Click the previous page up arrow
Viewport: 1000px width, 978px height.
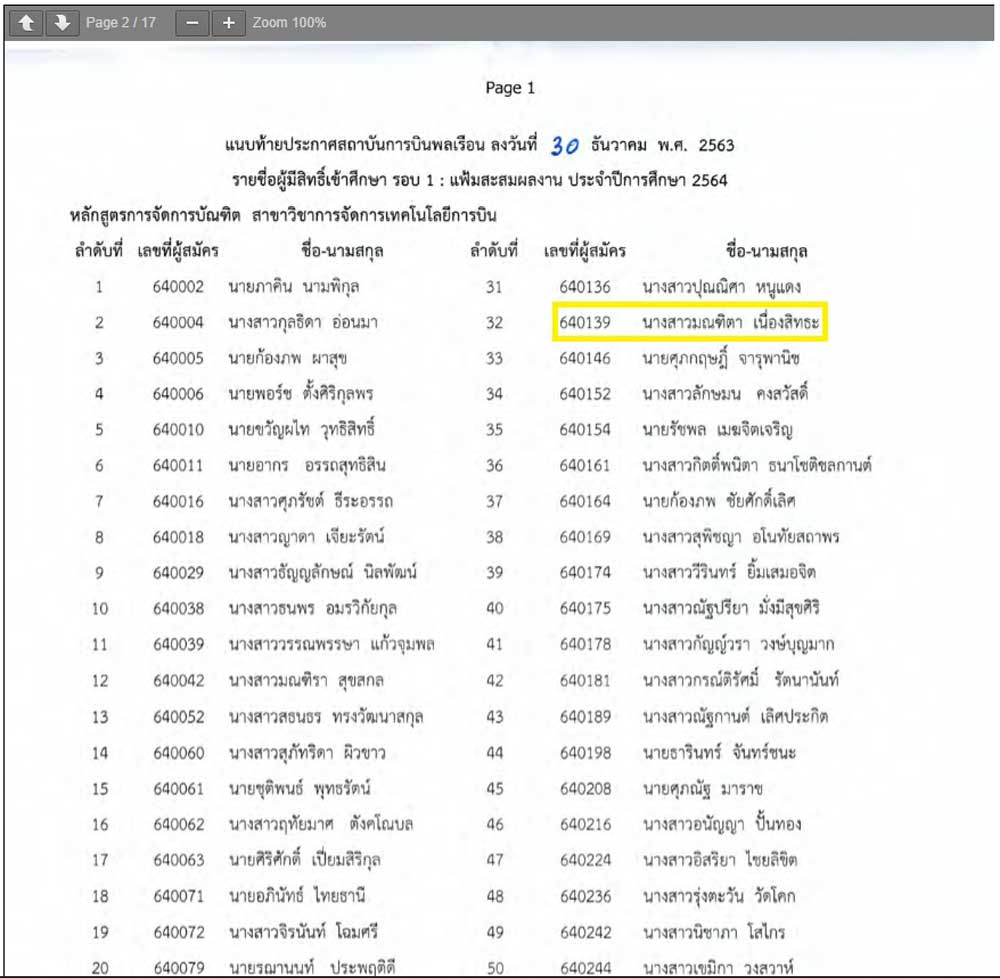(26, 22)
